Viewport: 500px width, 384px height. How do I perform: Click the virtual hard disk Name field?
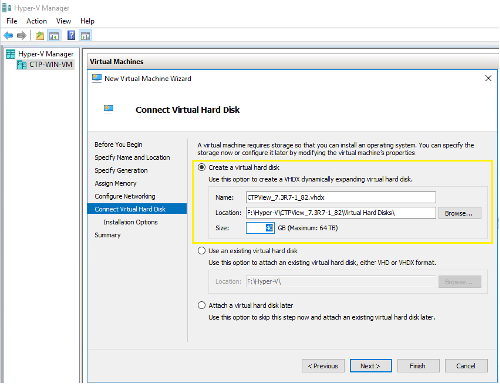click(341, 197)
